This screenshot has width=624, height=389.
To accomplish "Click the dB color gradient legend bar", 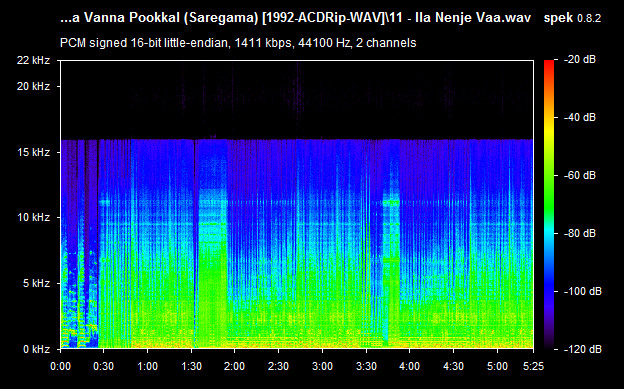I will (549, 205).
